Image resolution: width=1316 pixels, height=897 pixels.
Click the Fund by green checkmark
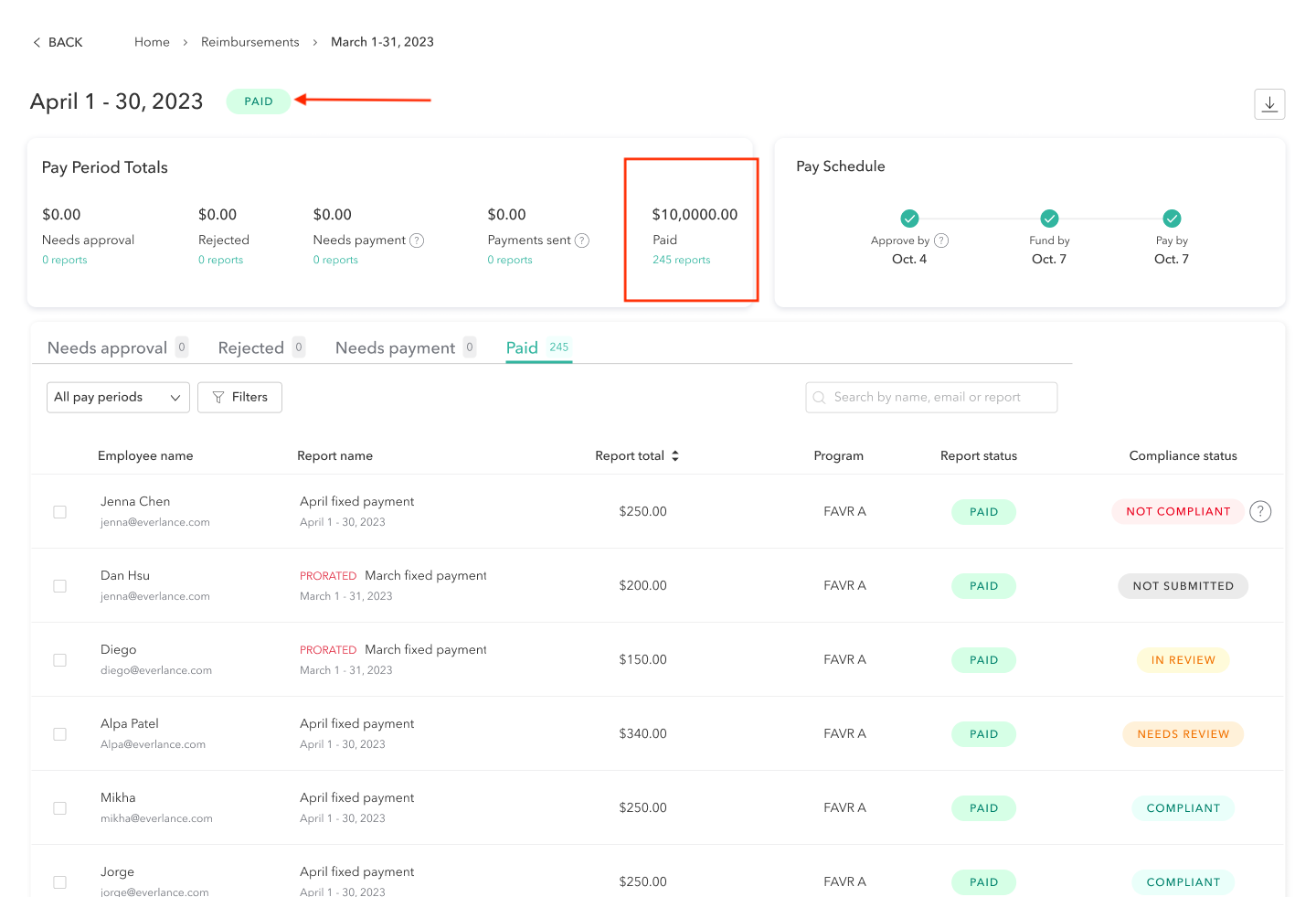pyautogui.click(x=1049, y=219)
